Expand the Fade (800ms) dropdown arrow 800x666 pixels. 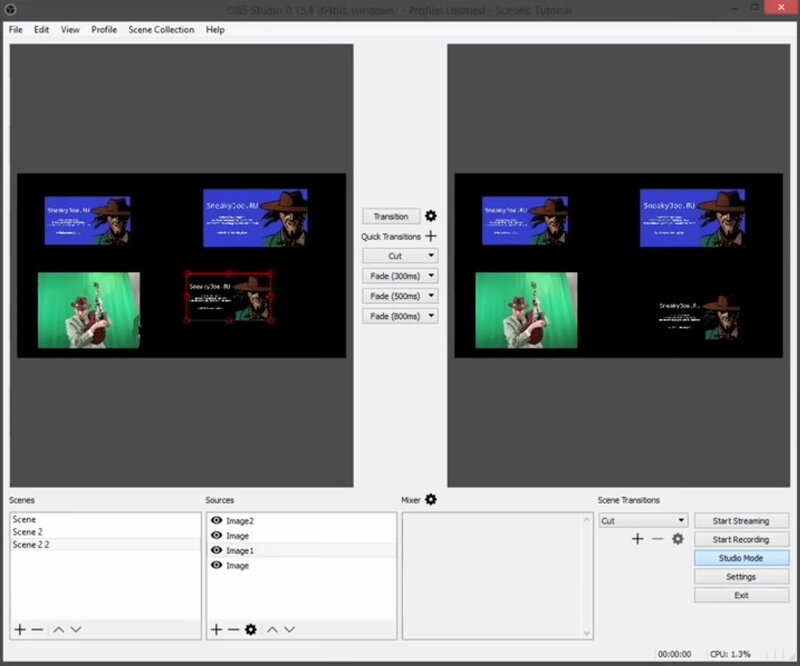(x=431, y=316)
